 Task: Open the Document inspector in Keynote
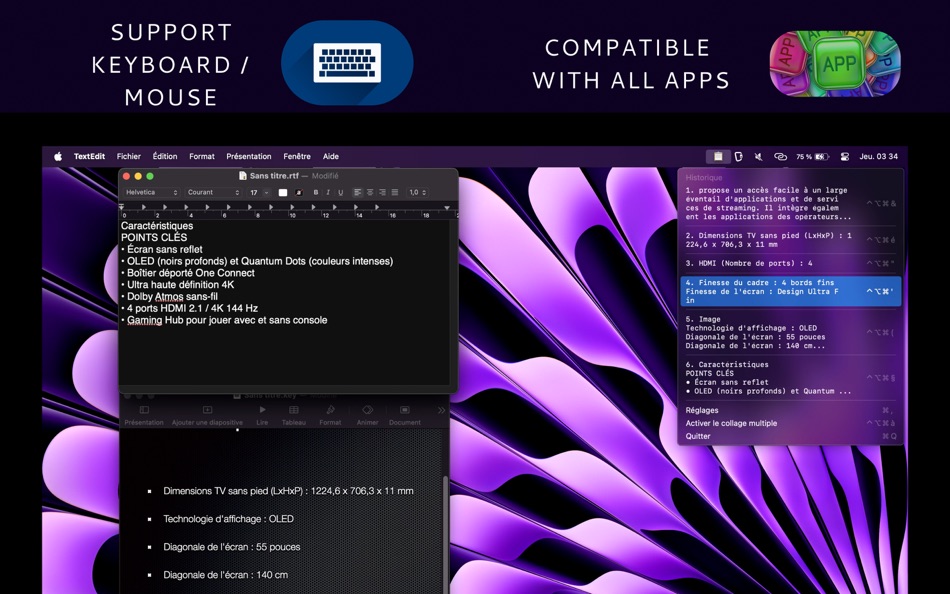pyautogui.click(x=405, y=415)
